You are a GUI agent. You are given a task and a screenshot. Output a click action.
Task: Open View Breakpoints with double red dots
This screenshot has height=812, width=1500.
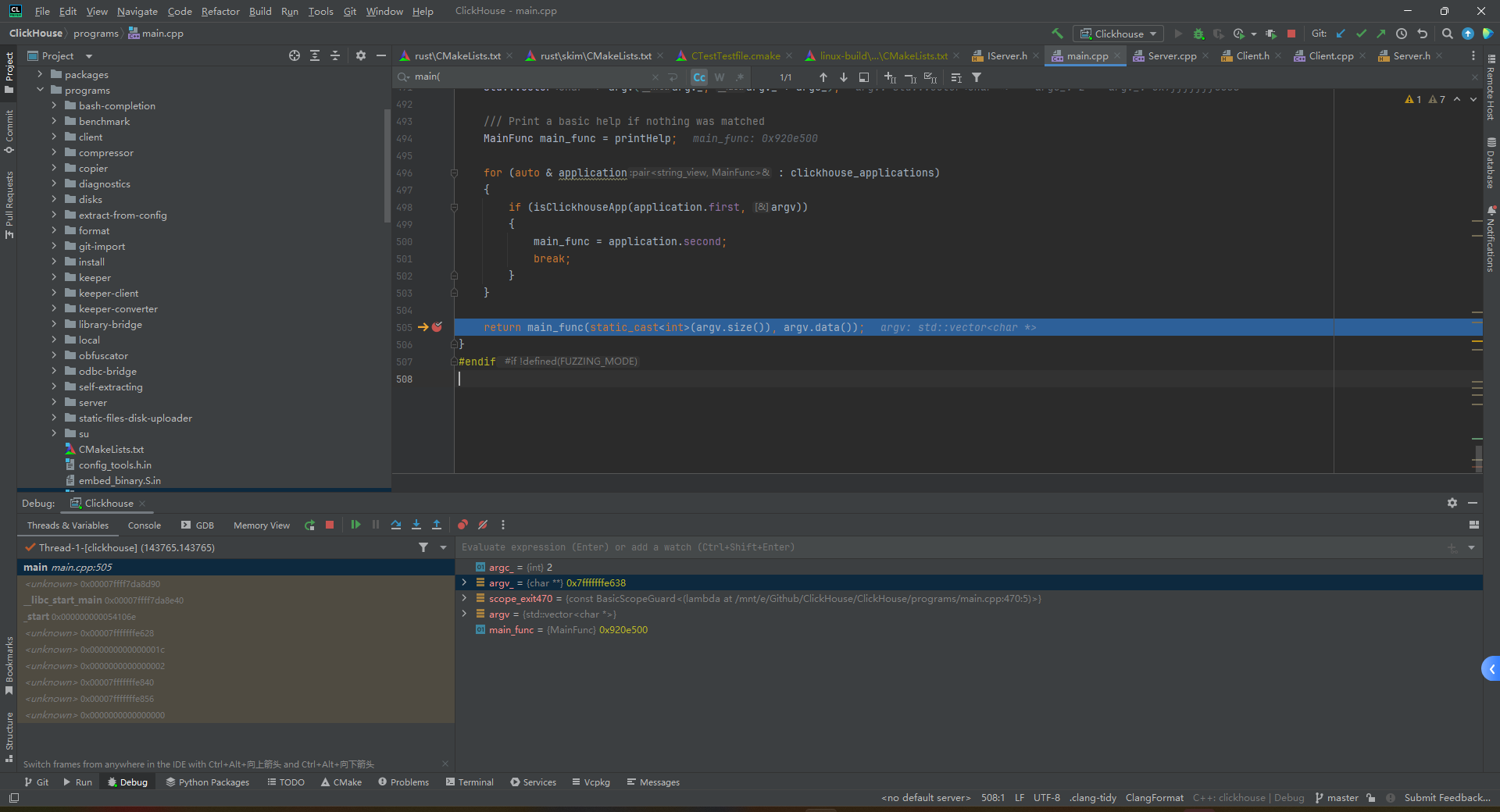[462, 525]
